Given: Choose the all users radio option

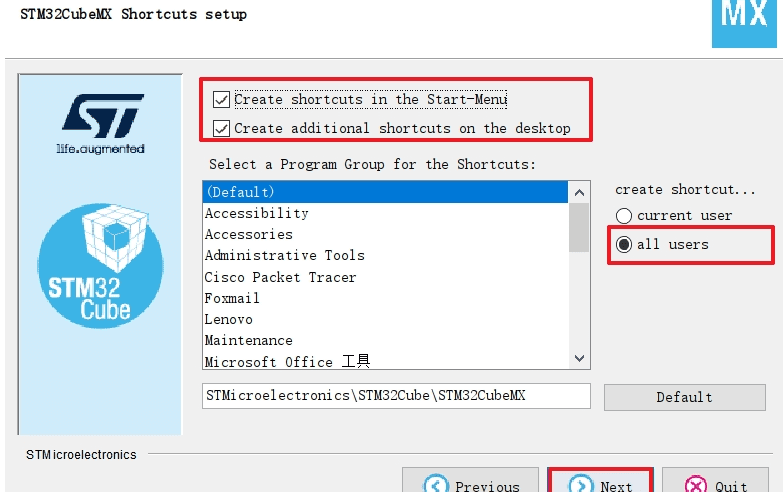Looking at the screenshot, I should (624, 244).
